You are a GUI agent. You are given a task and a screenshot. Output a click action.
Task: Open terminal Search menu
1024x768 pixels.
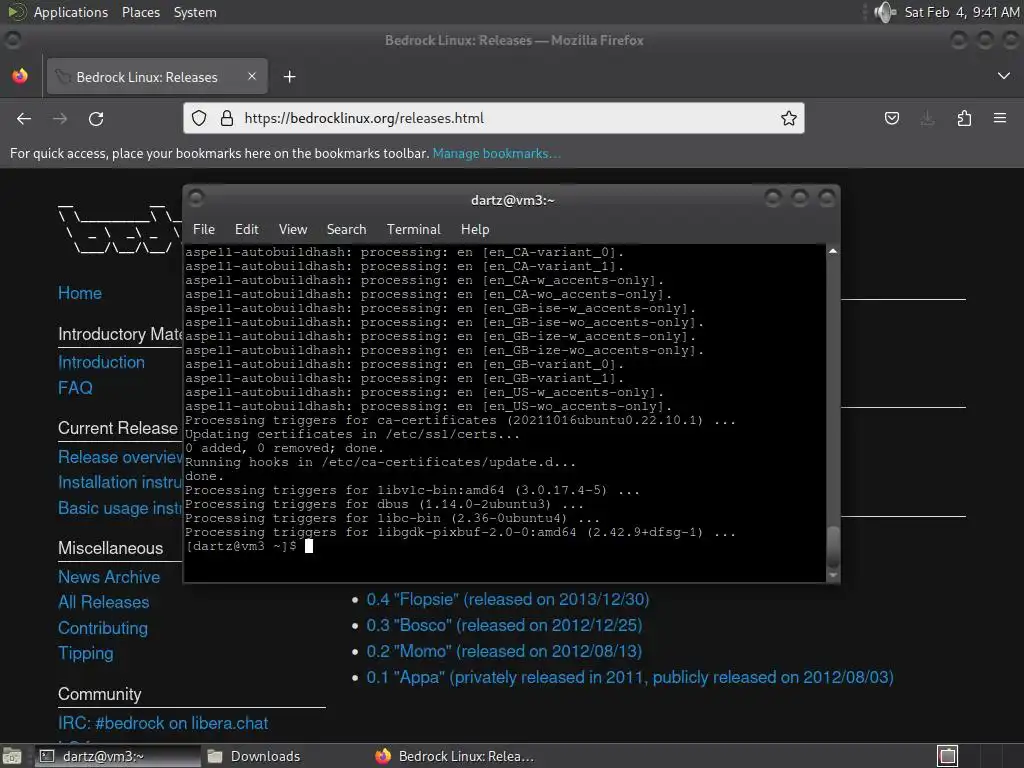[346, 229]
